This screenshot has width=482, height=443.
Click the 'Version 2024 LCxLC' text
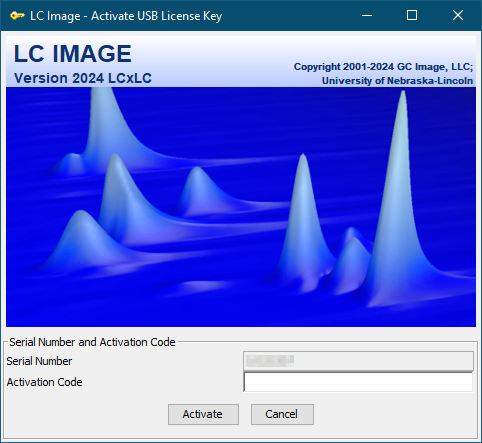[x=83, y=78]
